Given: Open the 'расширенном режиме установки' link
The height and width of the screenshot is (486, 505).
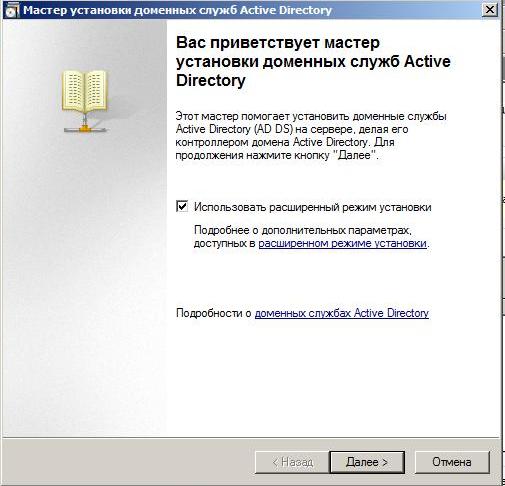Looking at the screenshot, I should (x=343, y=243).
